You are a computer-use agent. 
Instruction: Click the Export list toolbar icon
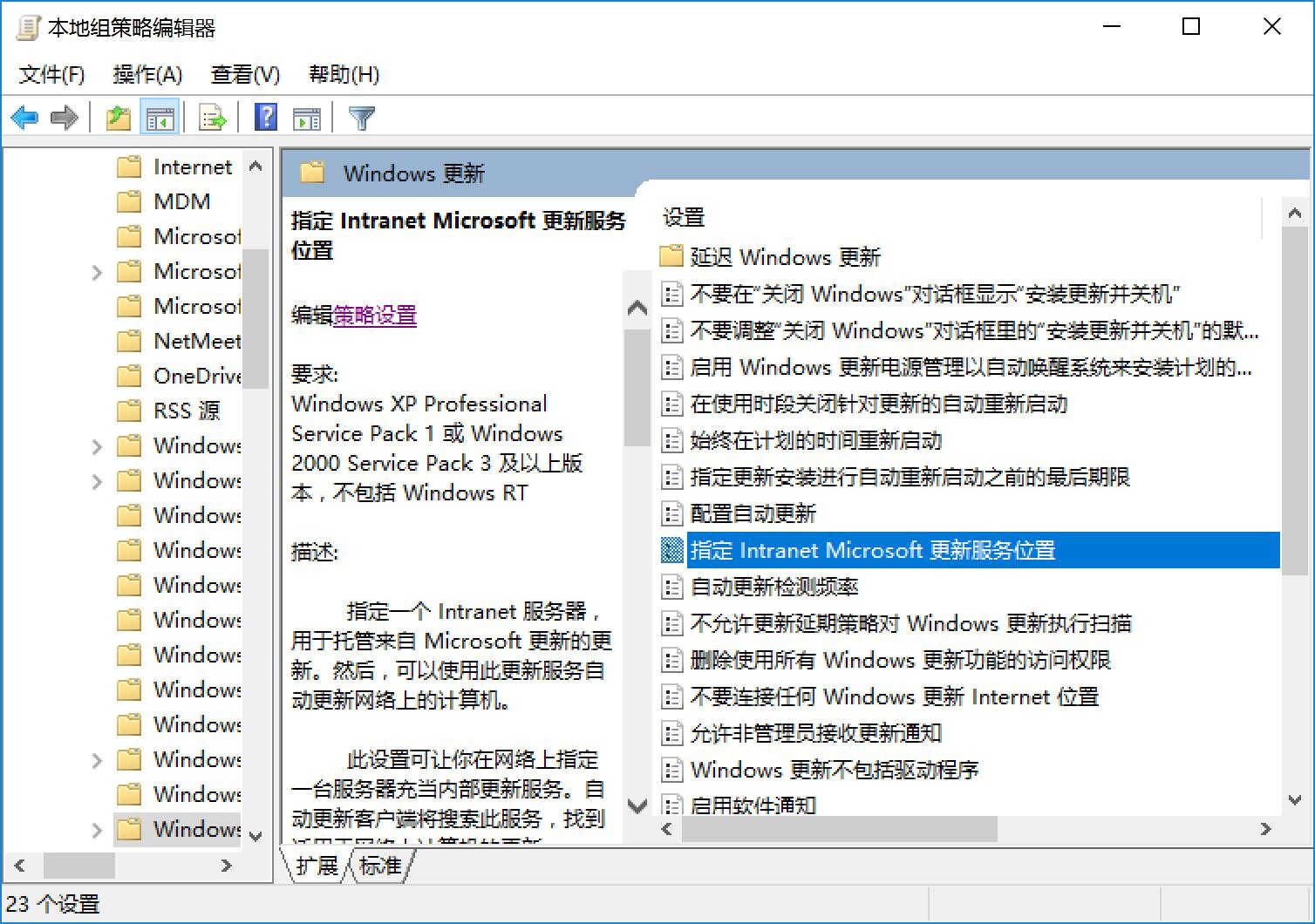point(212,118)
